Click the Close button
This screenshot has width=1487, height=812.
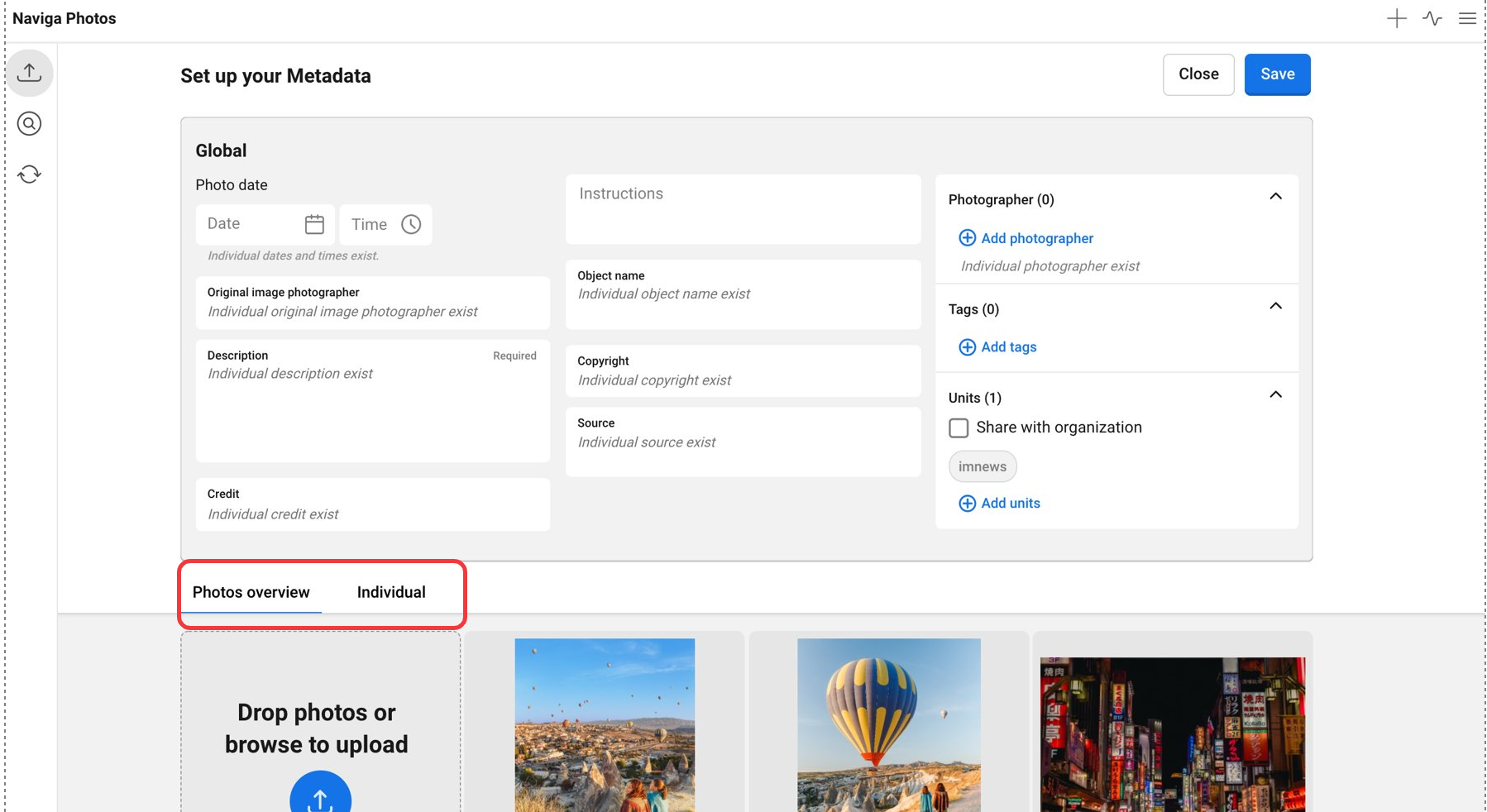pos(1198,74)
